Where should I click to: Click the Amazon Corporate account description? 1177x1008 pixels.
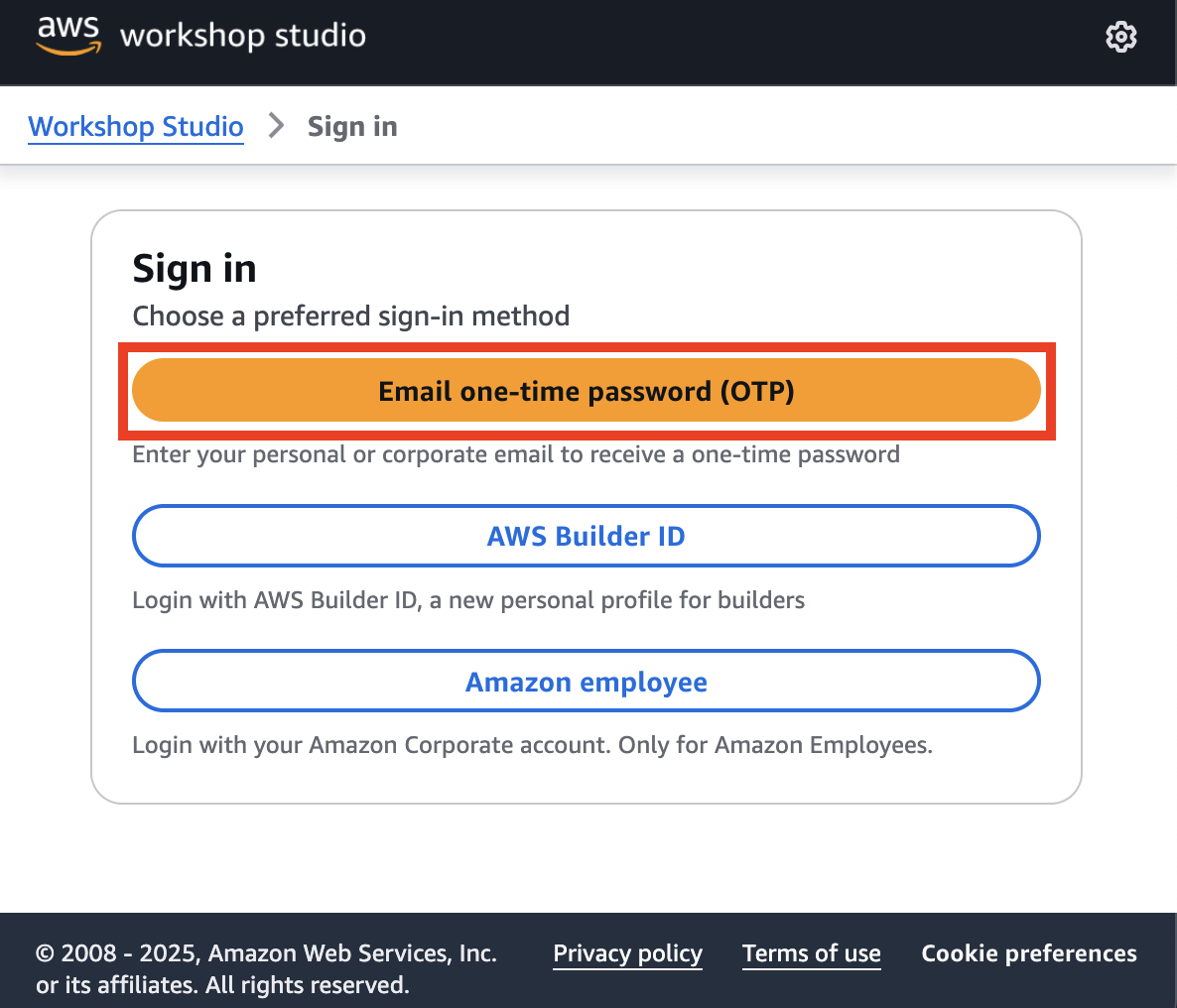[532, 745]
